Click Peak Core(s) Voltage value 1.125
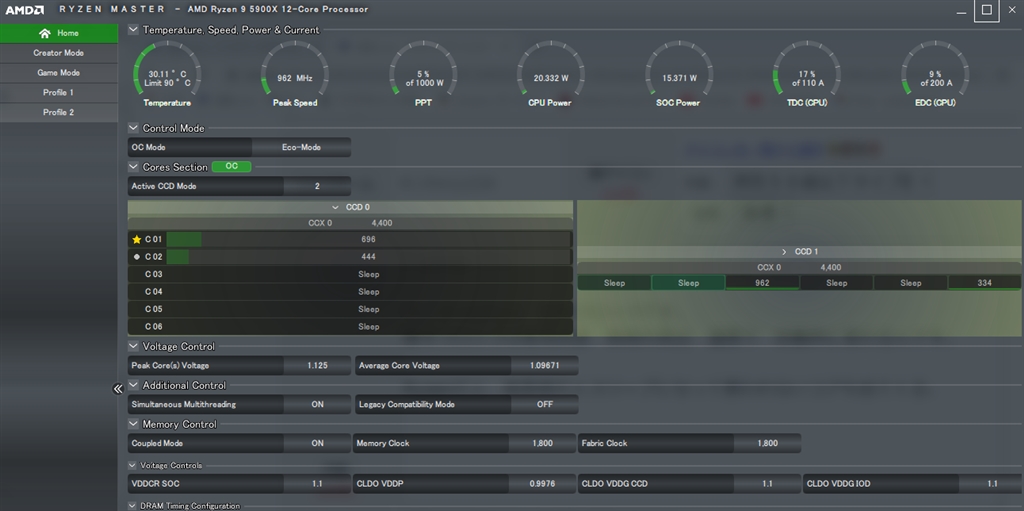Screen dimensions: 1024x511 317,366
